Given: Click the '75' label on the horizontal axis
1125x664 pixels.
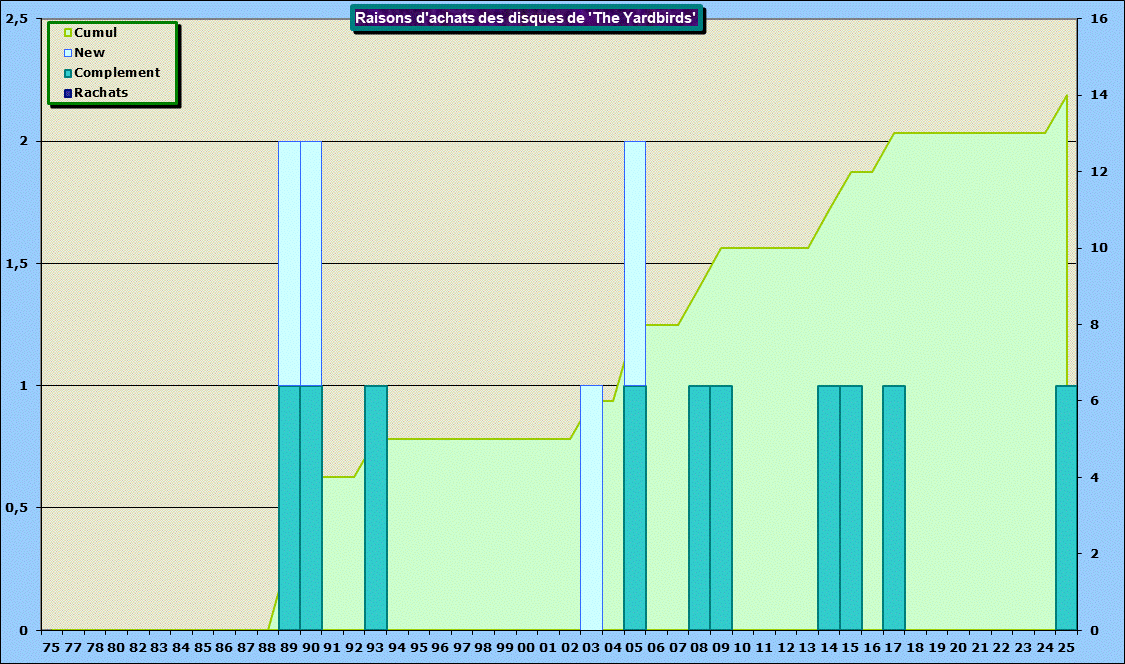Looking at the screenshot, I should (x=52, y=648).
